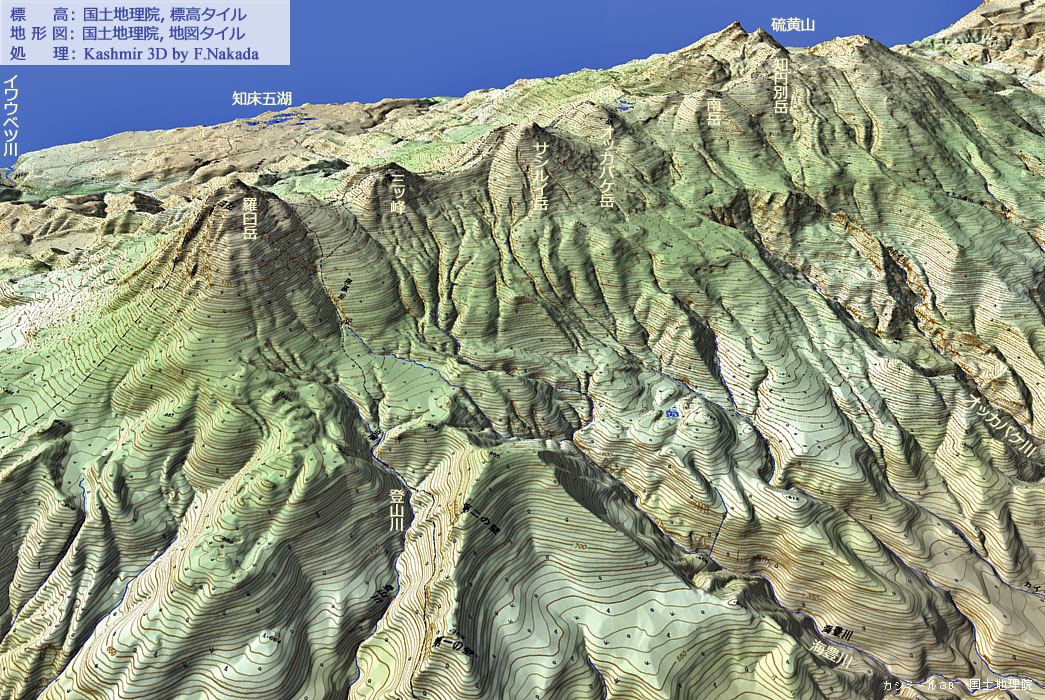
Task: Select the オッカバケ岳 peak label
Action: pos(606,165)
